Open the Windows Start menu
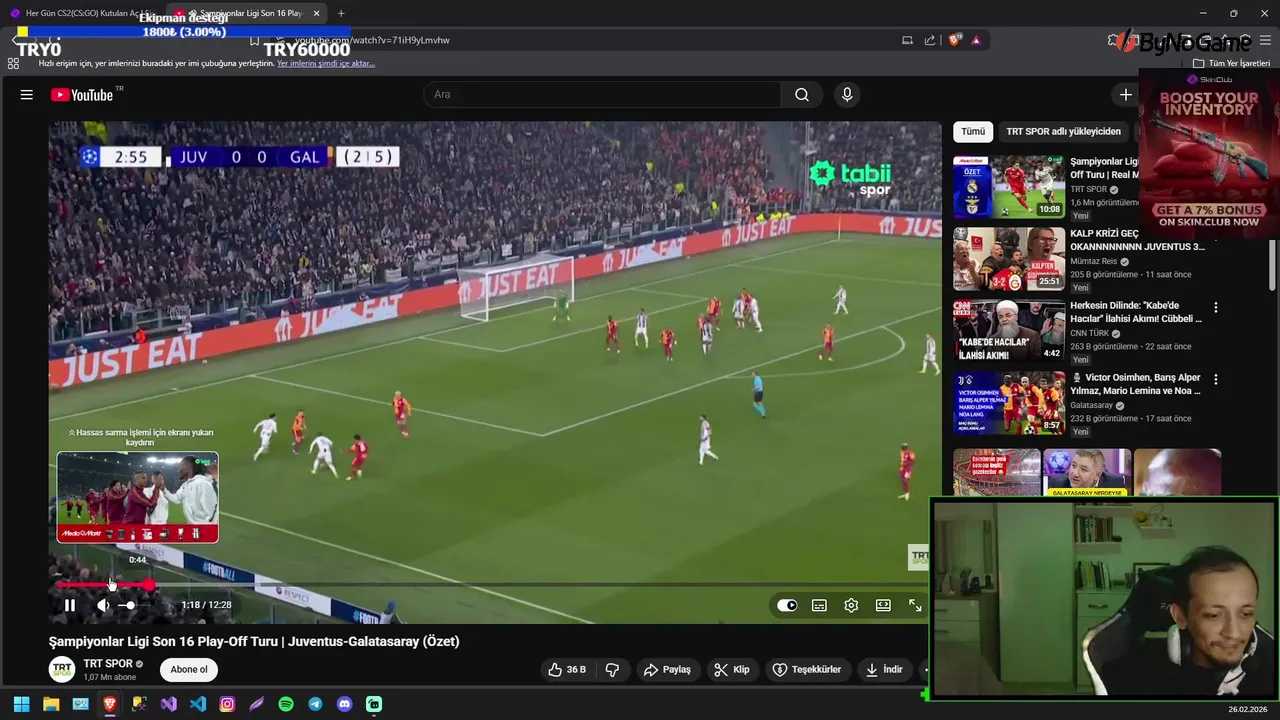 pyautogui.click(x=21, y=704)
